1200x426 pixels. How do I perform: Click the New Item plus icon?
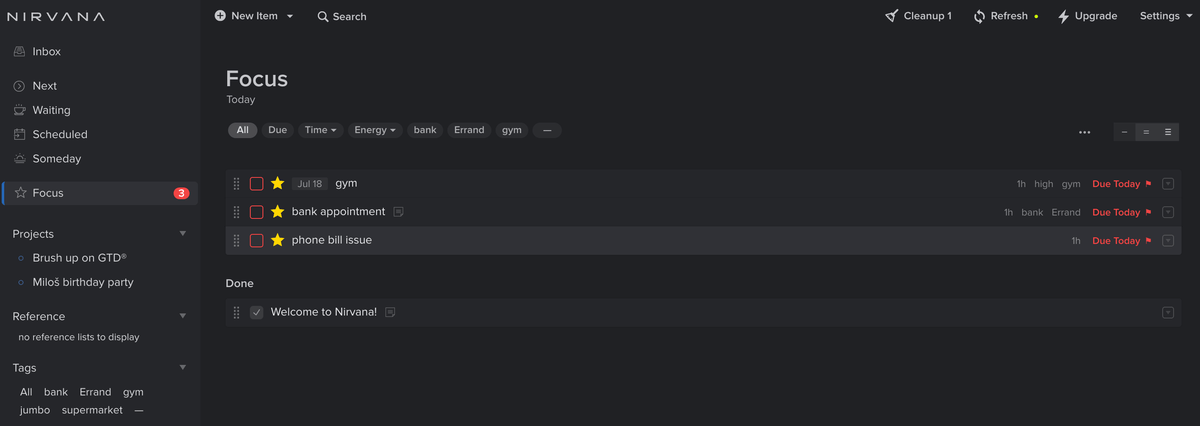(x=220, y=16)
